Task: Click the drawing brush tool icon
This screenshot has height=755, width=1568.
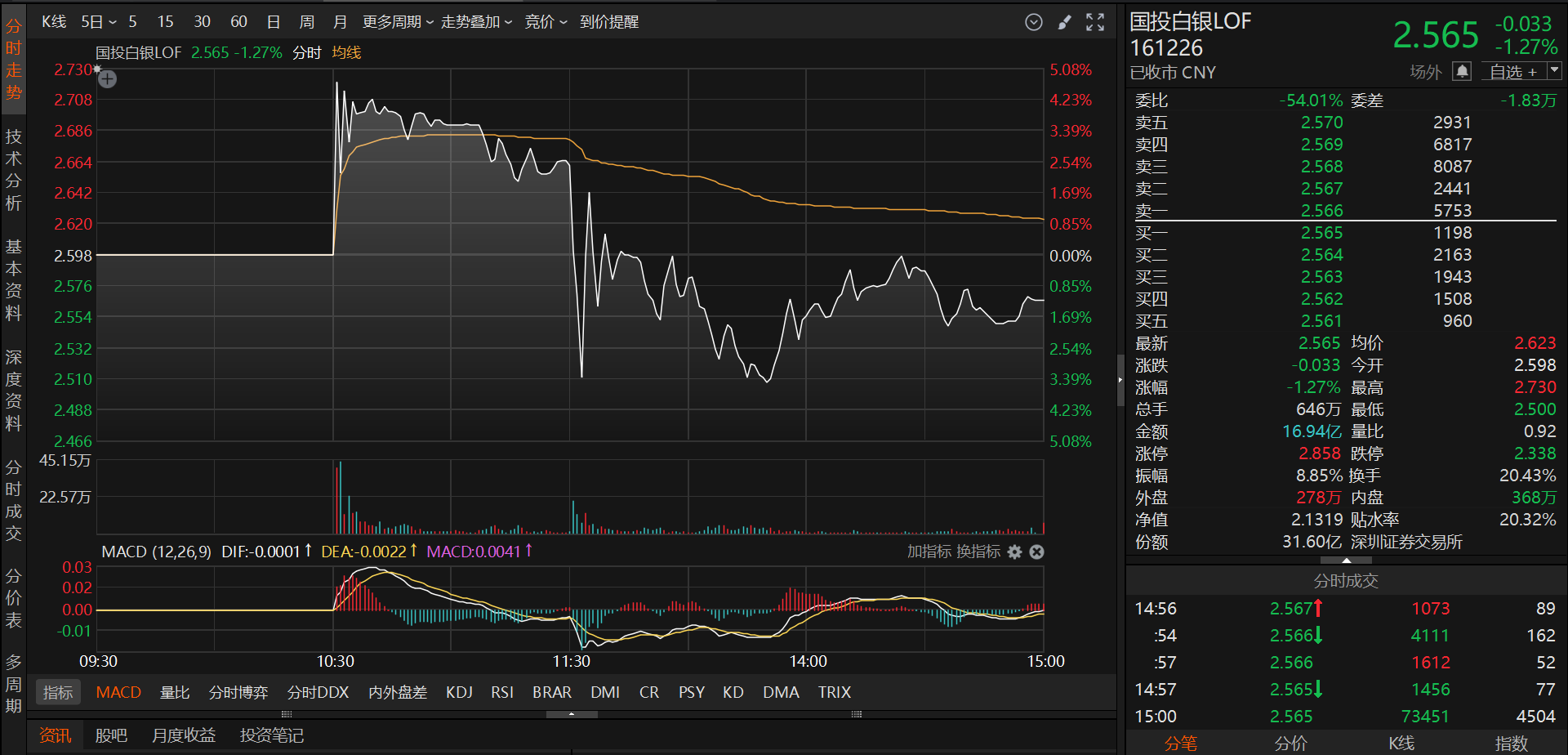Action: [1064, 22]
